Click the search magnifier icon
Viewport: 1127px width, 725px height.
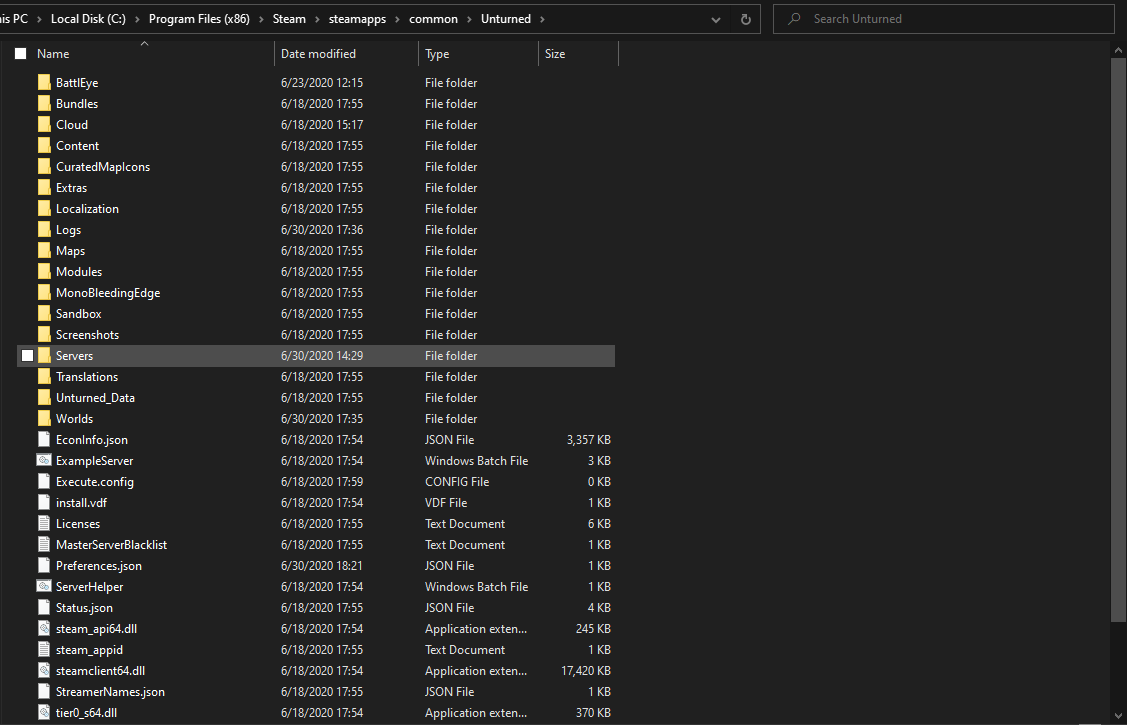(794, 19)
